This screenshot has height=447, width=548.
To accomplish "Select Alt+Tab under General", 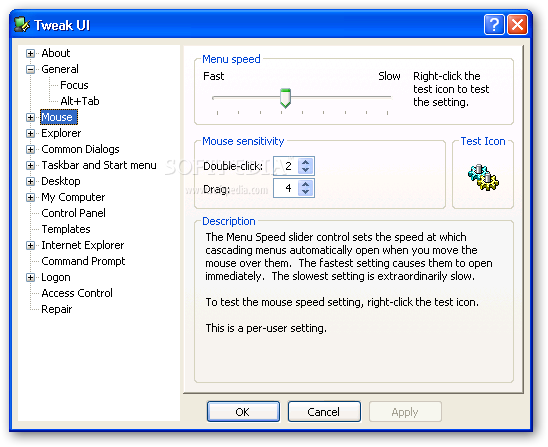I will pos(80,101).
